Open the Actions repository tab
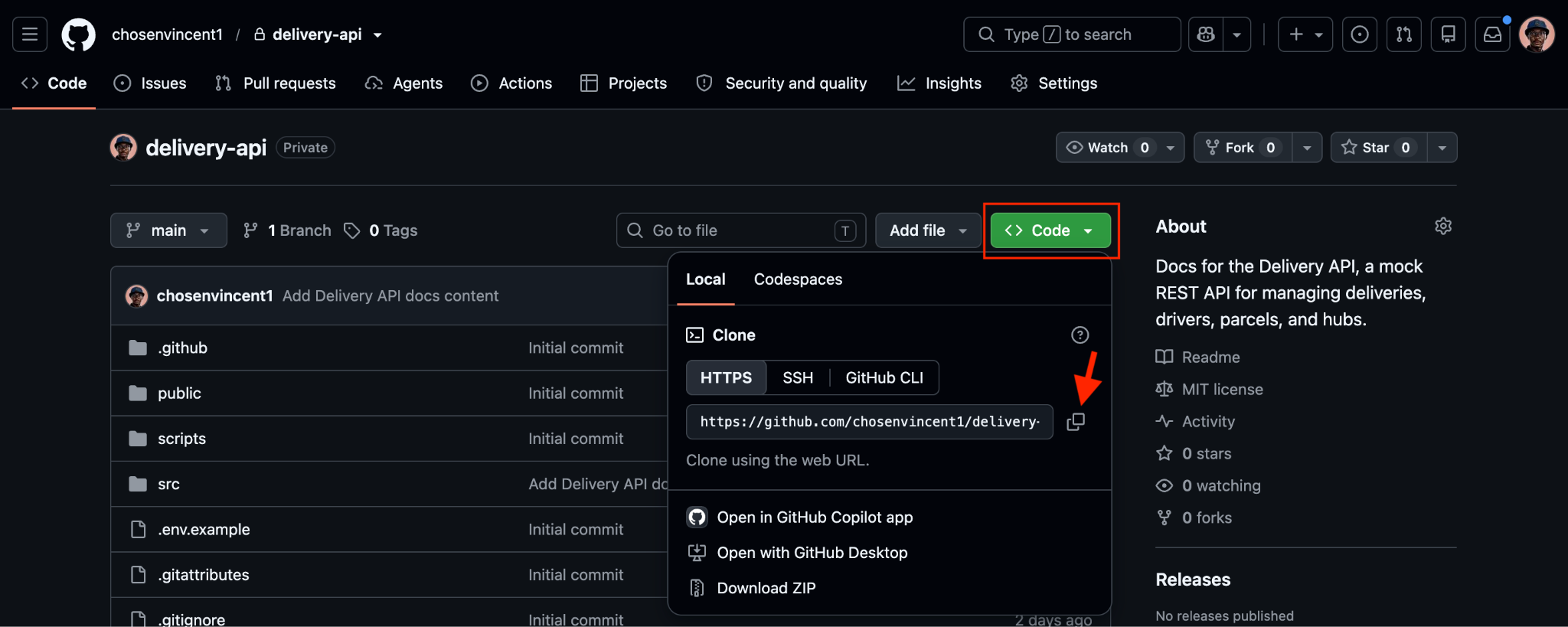The height and width of the screenshot is (627, 1568). tap(511, 83)
